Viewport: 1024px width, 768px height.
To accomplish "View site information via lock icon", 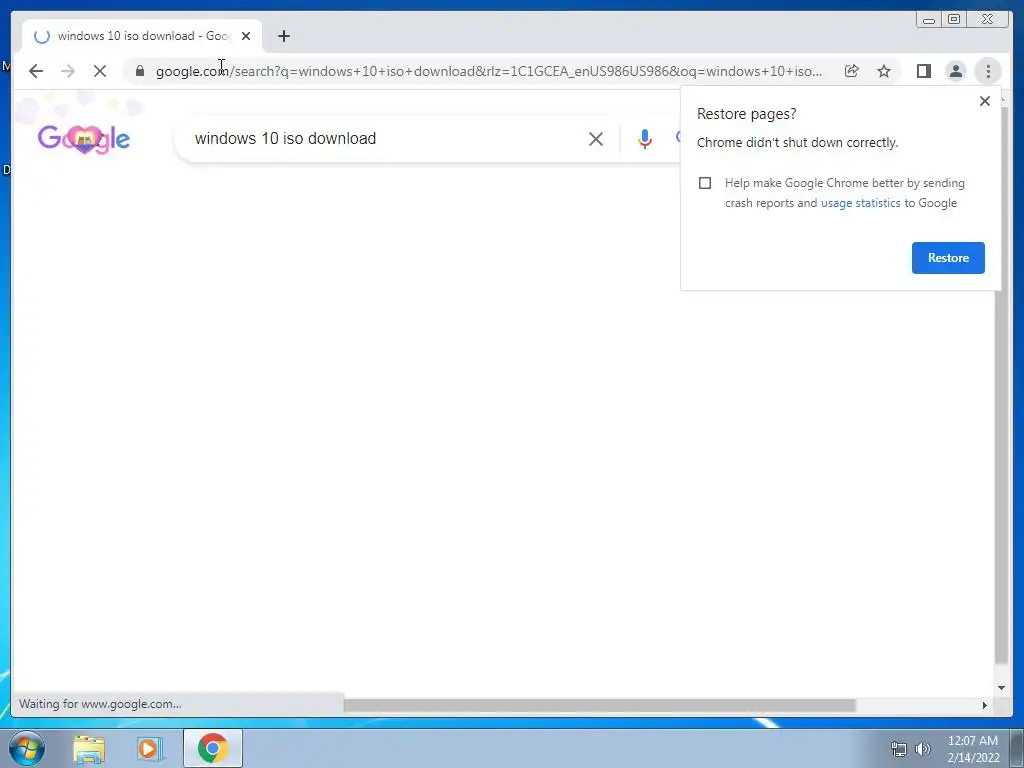I will [140, 71].
